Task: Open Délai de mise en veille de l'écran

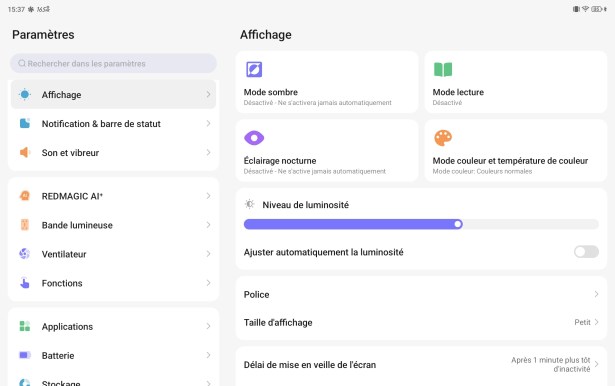Action: coord(421,364)
